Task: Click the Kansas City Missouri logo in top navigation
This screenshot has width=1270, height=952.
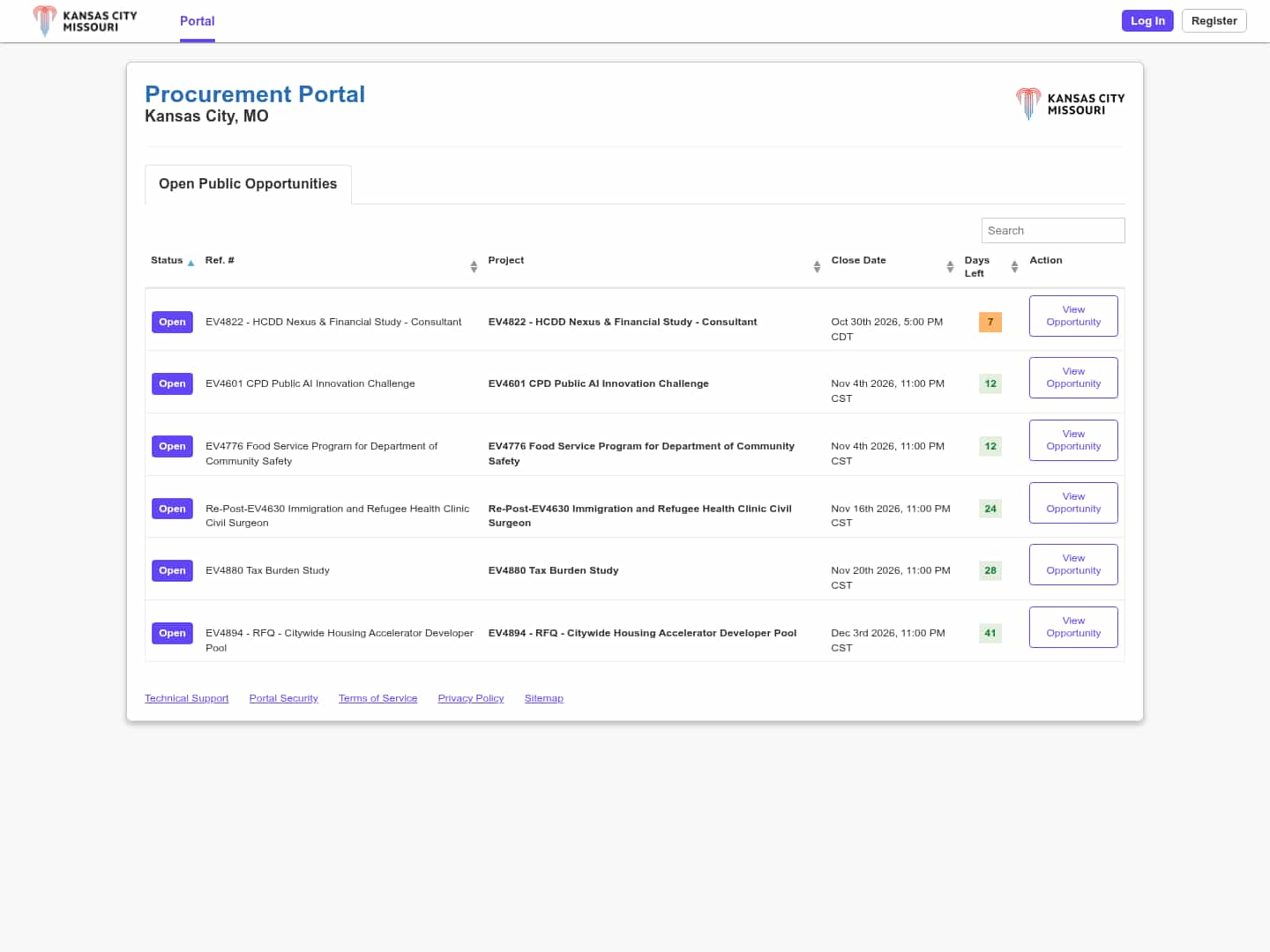Action: 85,21
